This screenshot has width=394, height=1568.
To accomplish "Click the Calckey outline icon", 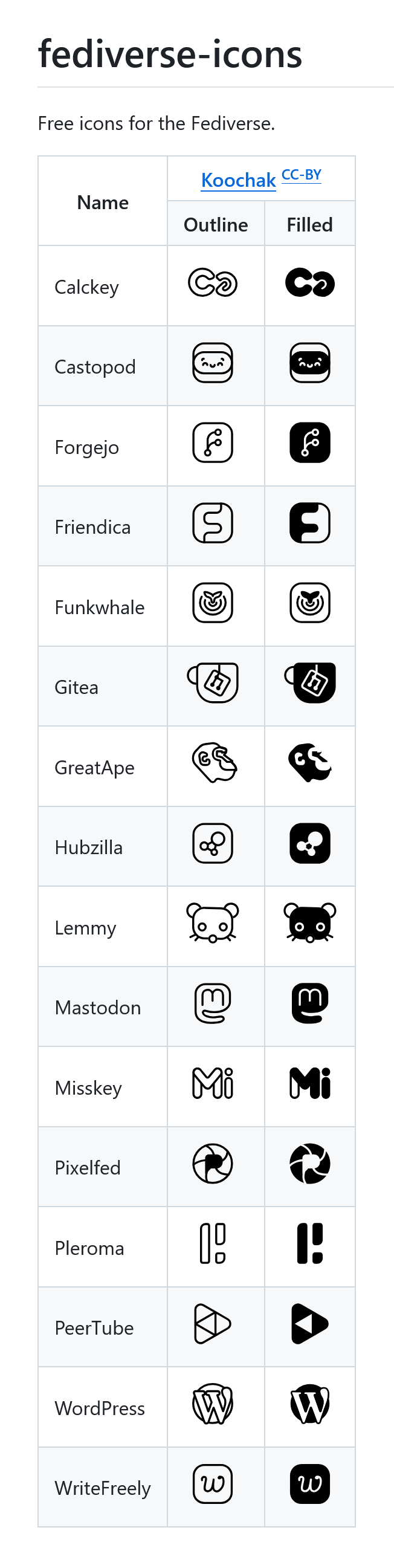I will (x=213, y=283).
